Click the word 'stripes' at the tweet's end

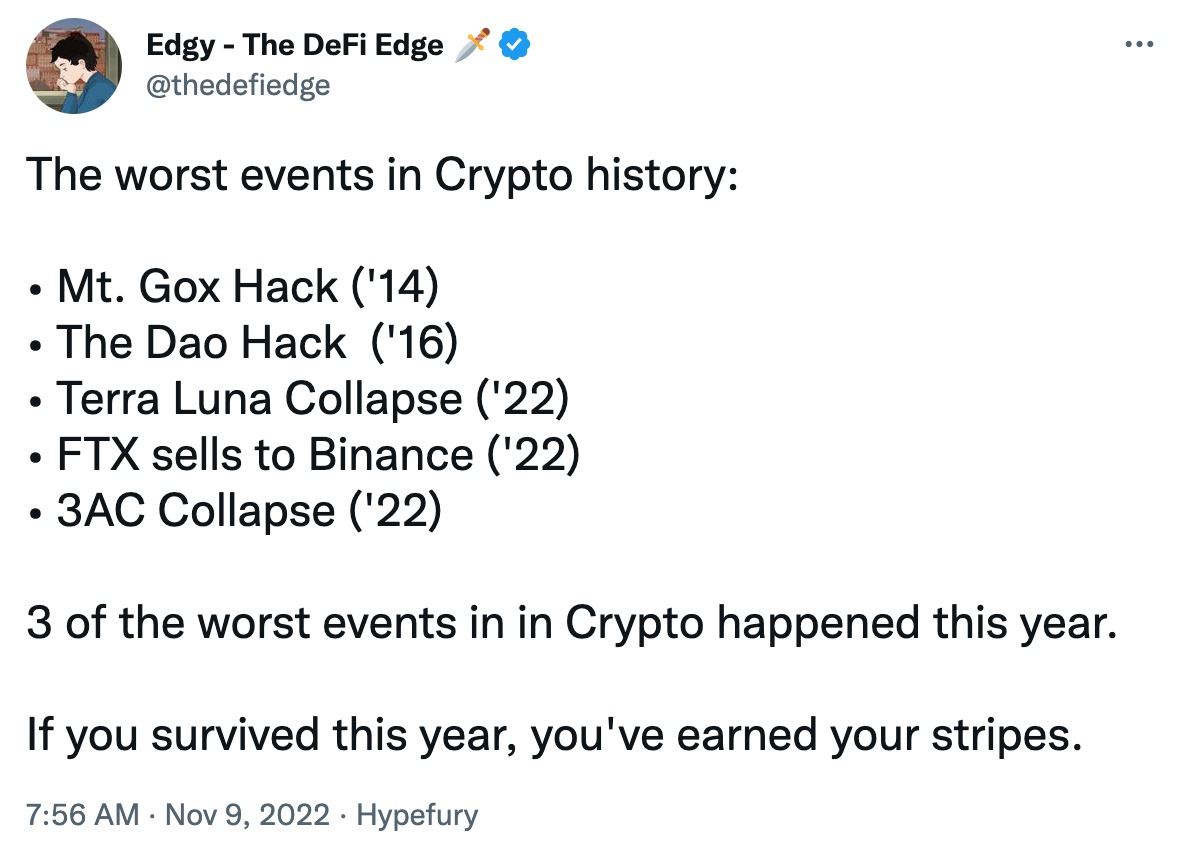coord(1007,737)
